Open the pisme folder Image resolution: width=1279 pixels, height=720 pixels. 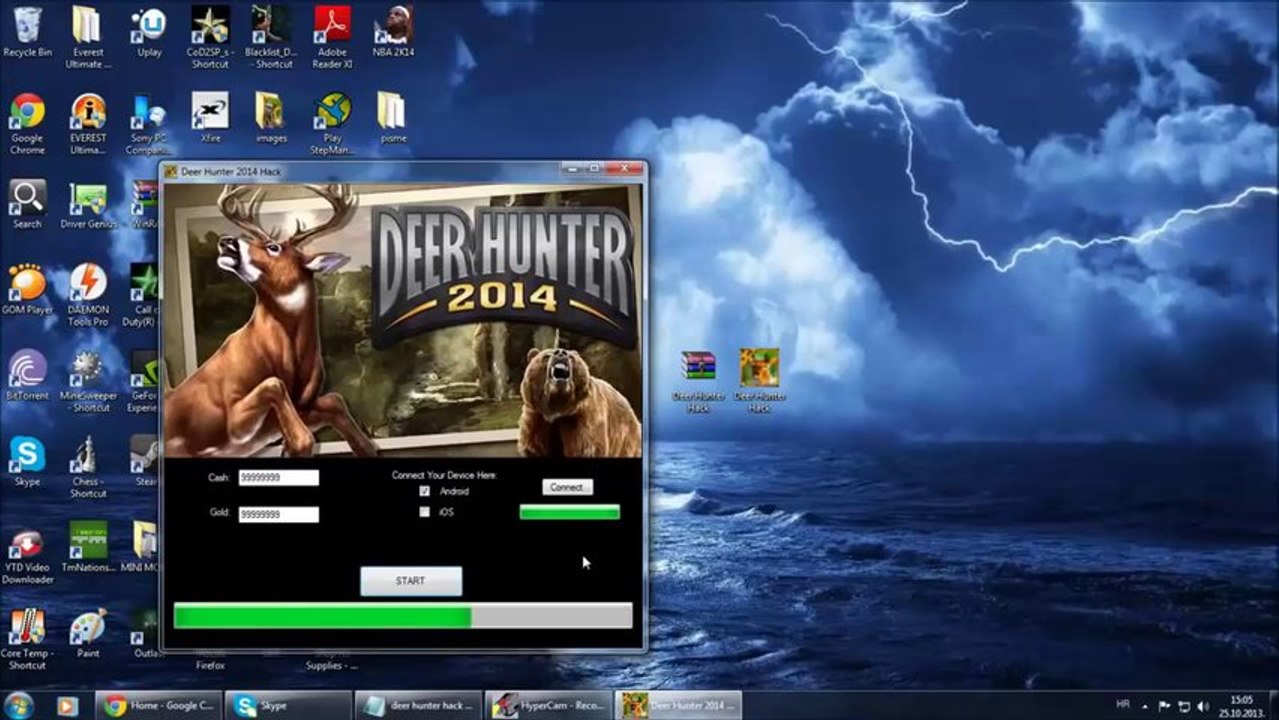[x=393, y=118]
